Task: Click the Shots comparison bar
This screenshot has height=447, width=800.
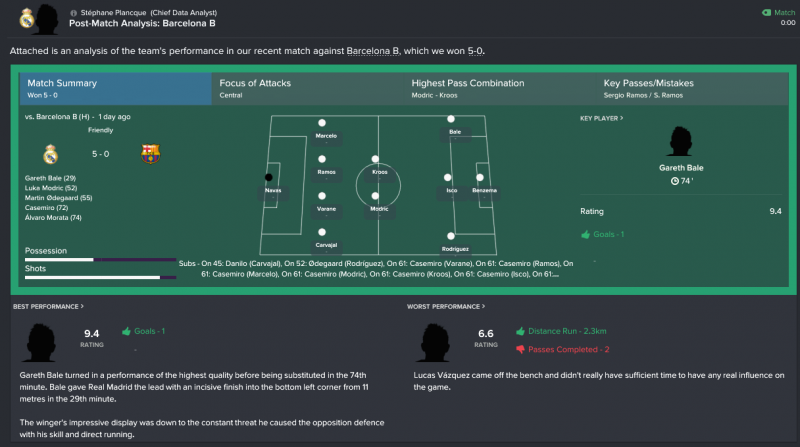Action: click(101, 278)
